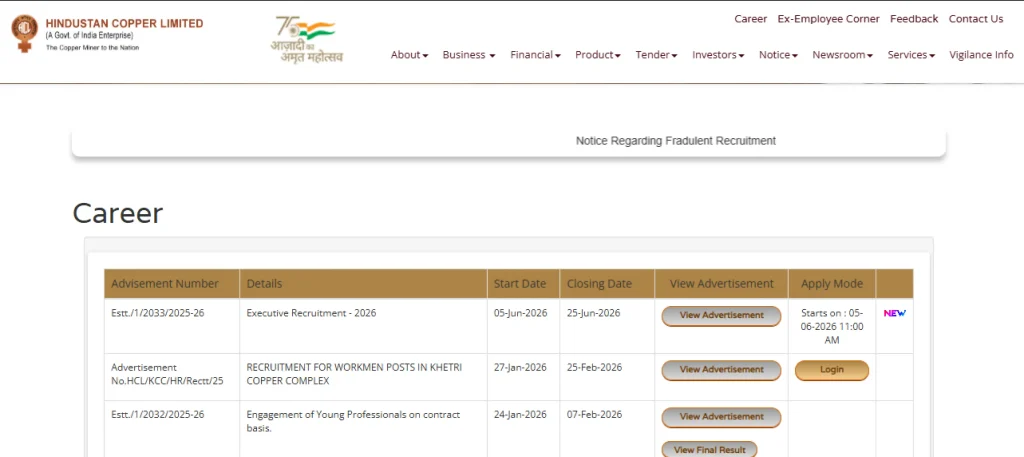Click the NEW badge in Executive Recruitment row

pos(895,313)
